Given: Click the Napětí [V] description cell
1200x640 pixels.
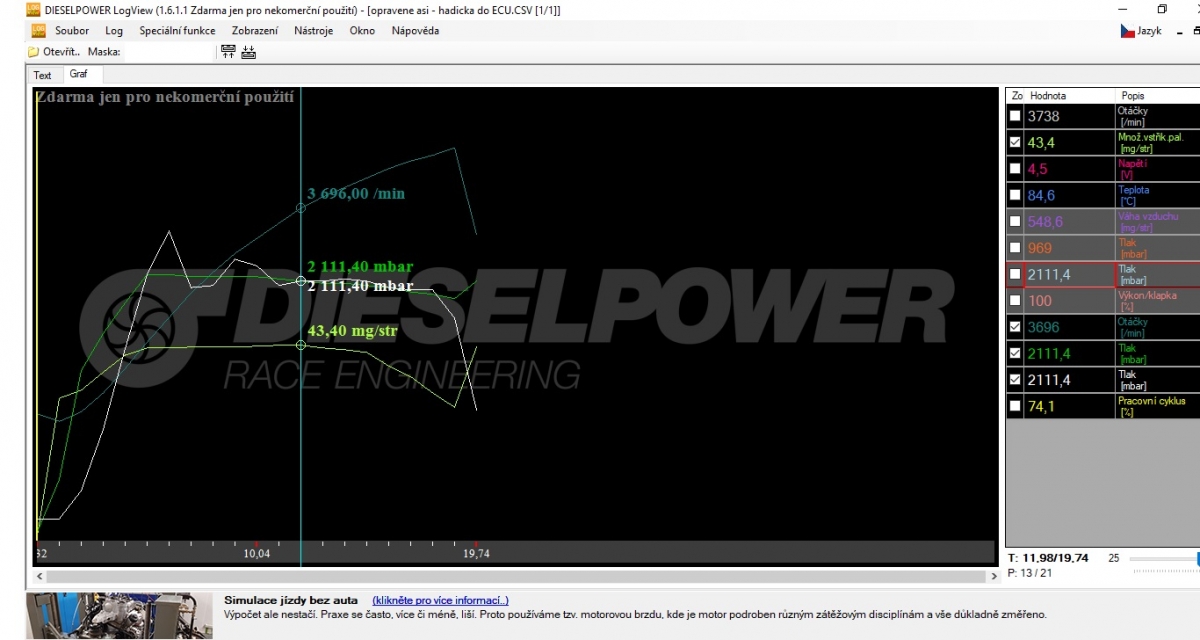Looking at the screenshot, I should tap(1158, 169).
